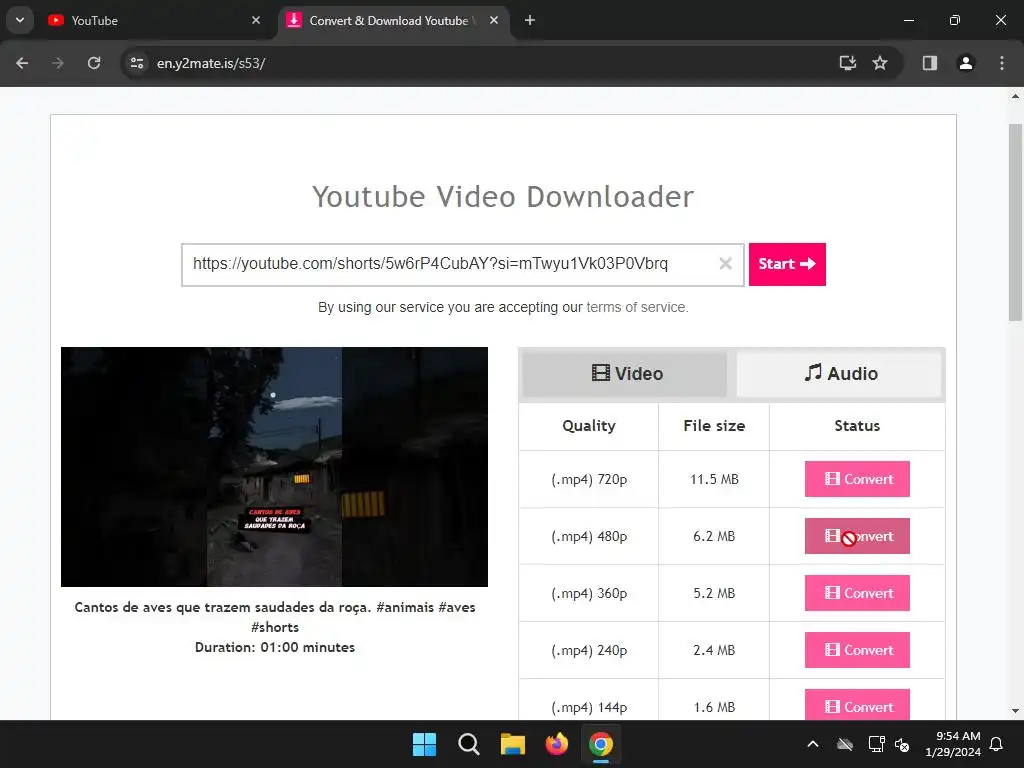Go back to the previous page
The image size is (1024, 768).
click(22, 63)
